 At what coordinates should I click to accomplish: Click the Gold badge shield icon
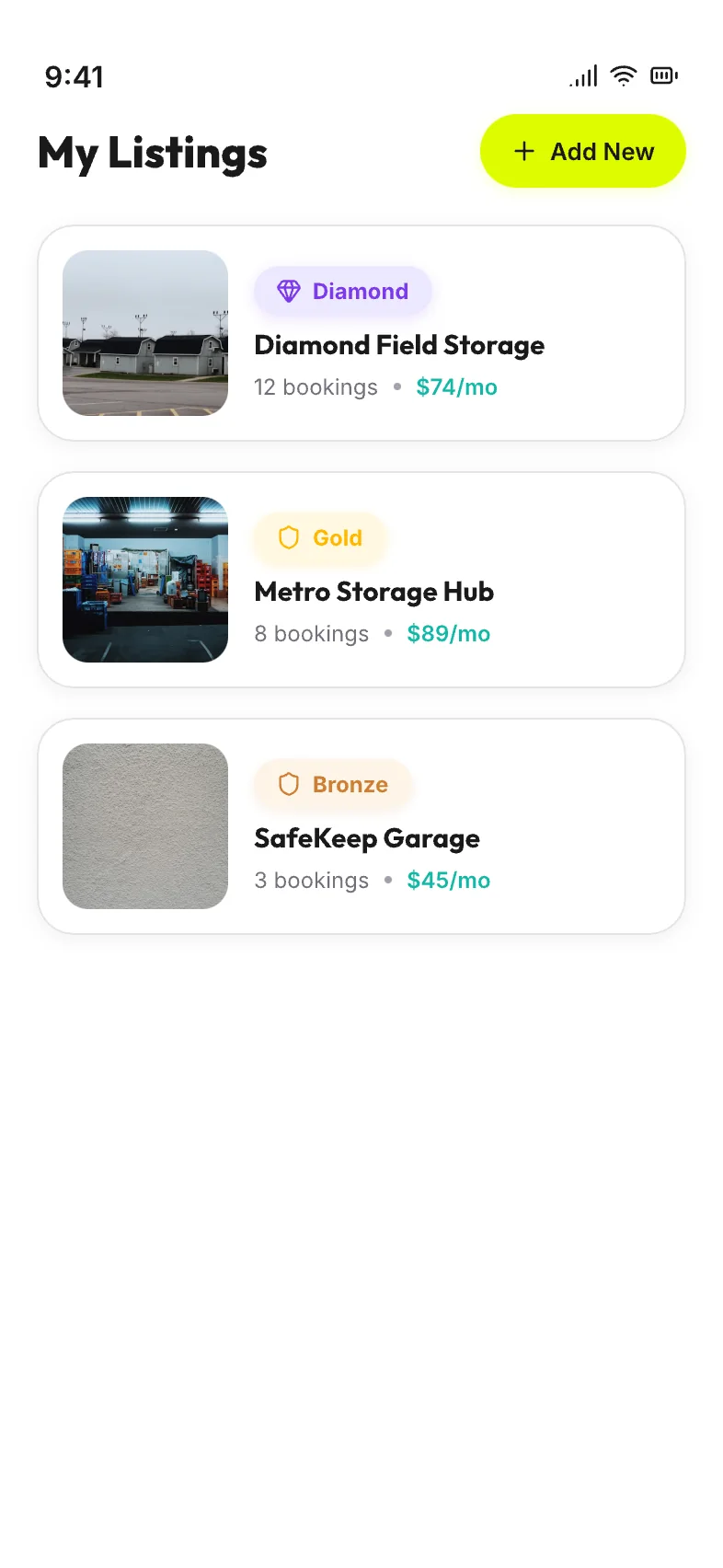(289, 537)
